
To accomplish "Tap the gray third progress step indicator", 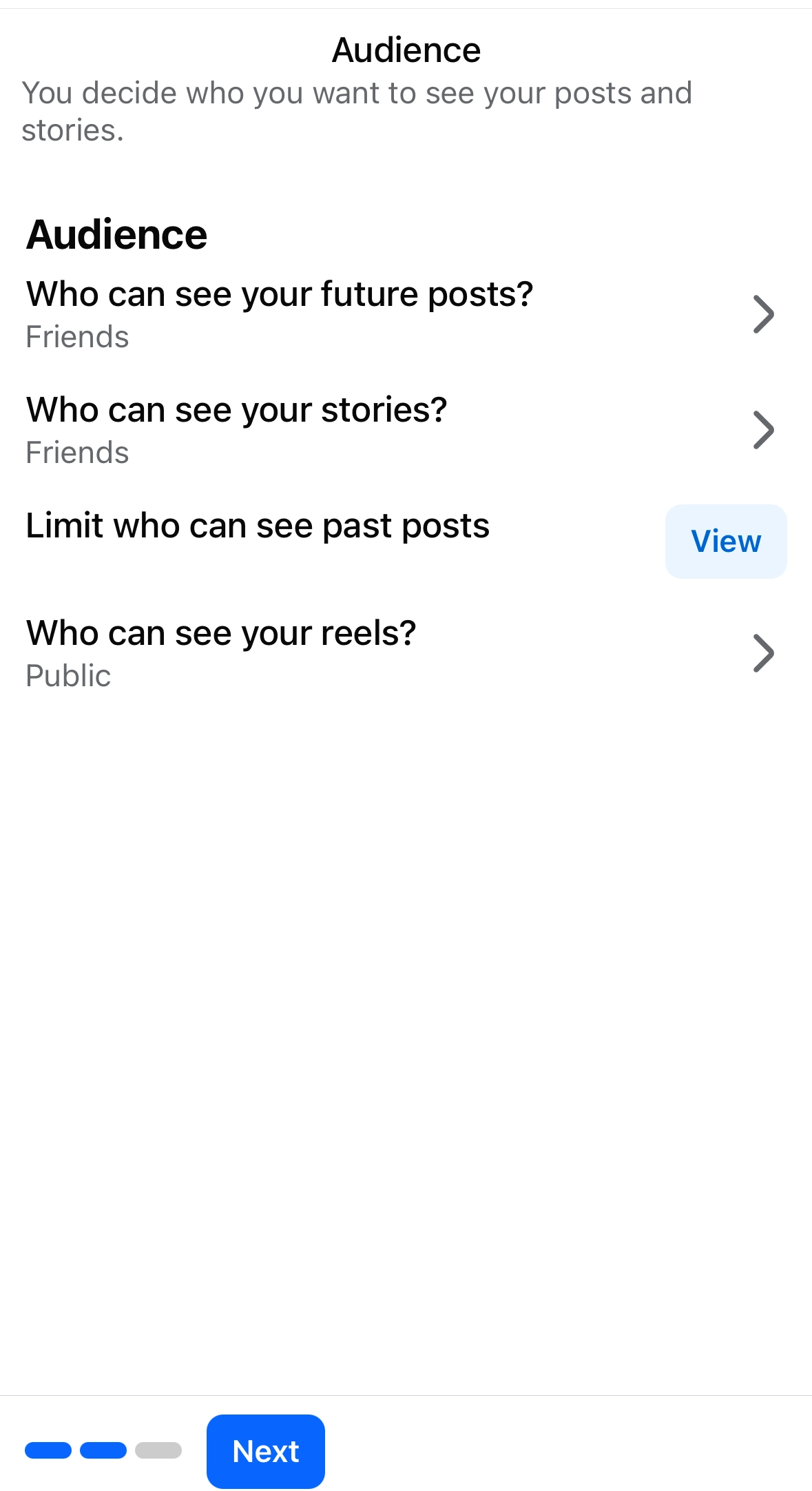I will tap(158, 1450).
